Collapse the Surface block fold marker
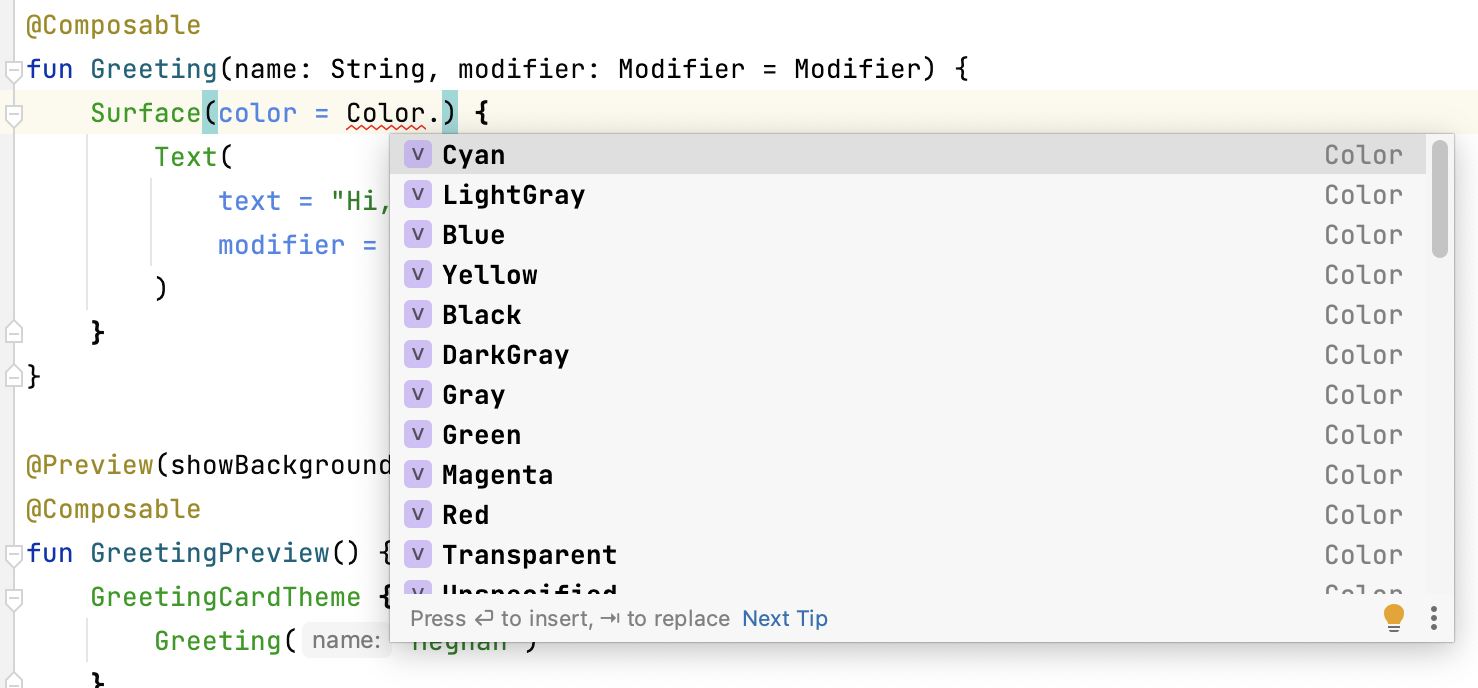This screenshot has height=688, width=1478. tap(13, 115)
